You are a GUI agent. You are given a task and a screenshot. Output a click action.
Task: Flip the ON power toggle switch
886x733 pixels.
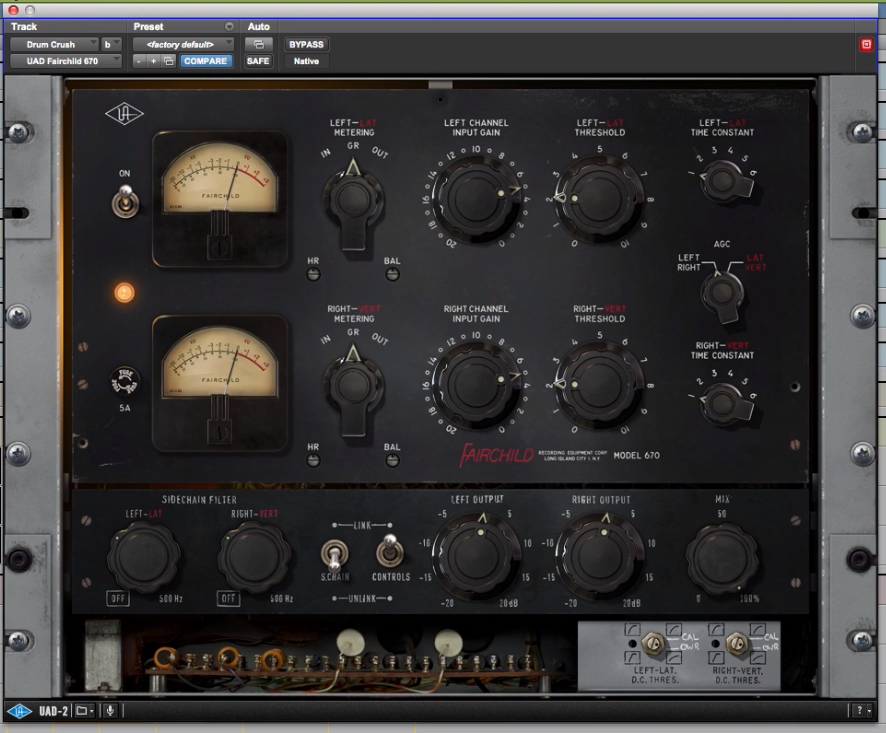click(x=125, y=201)
